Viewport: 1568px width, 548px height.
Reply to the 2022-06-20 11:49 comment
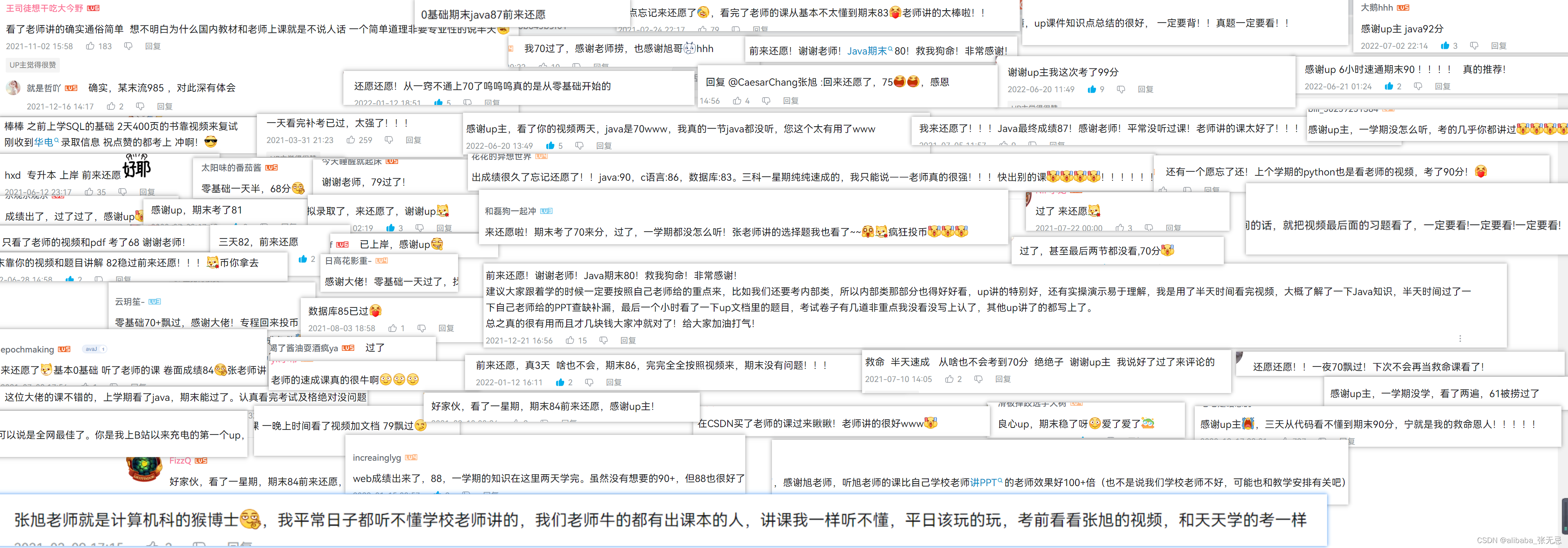click(1146, 89)
